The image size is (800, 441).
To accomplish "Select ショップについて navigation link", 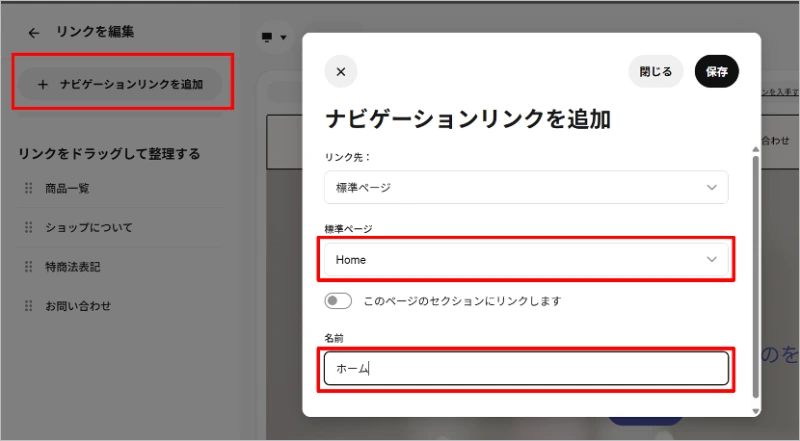I will pyautogui.click(x=88, y=227).
